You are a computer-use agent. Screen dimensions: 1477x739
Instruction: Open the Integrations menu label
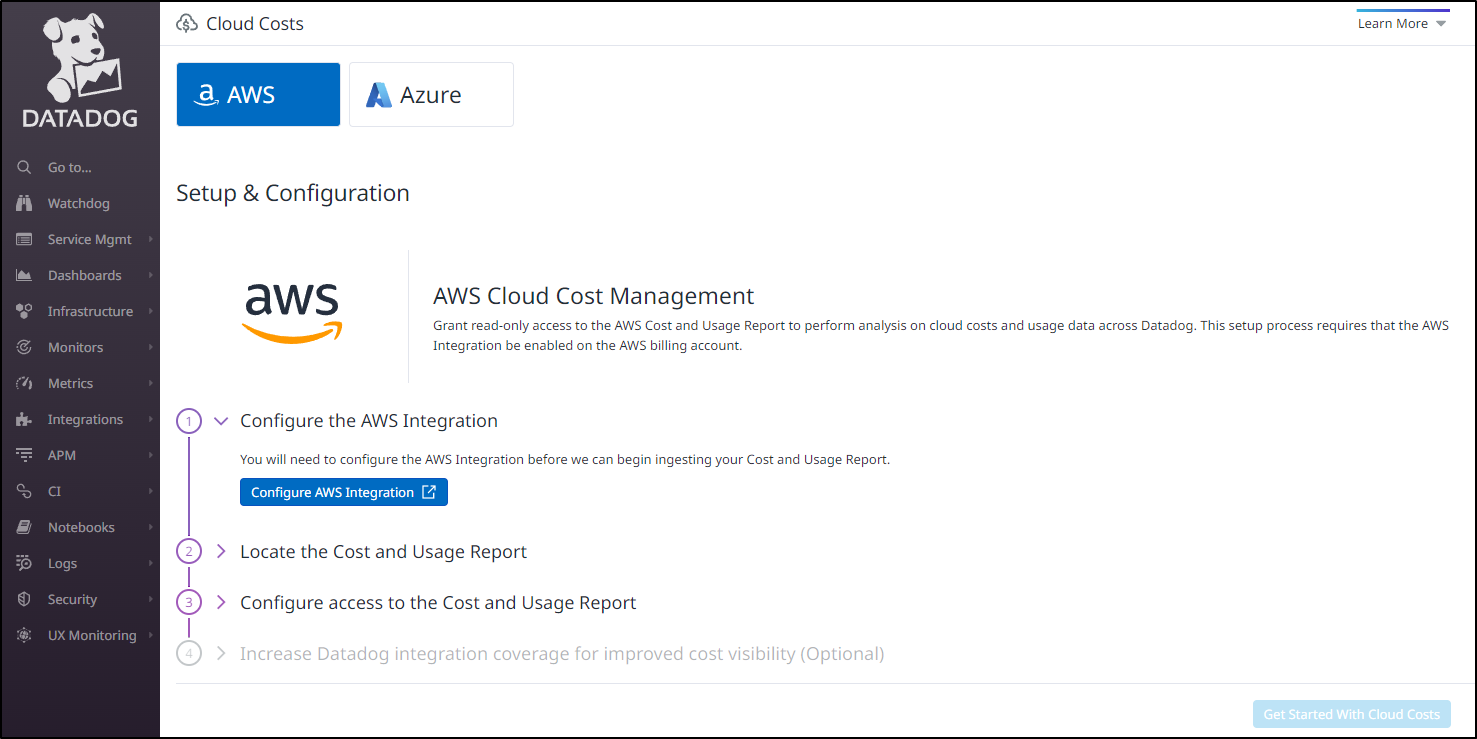(85, 419)
